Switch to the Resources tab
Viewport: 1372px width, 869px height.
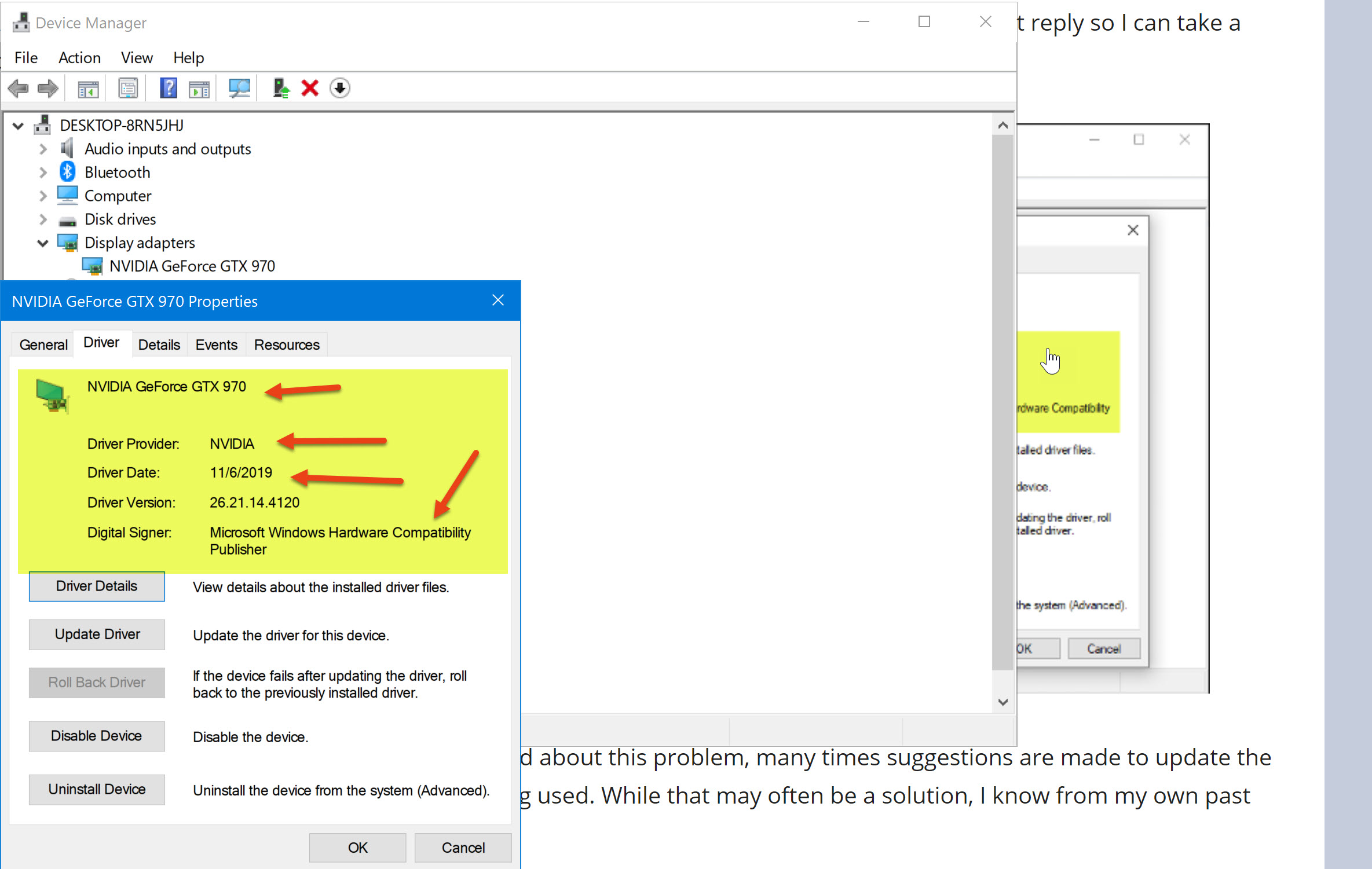(x=287, y=345)
